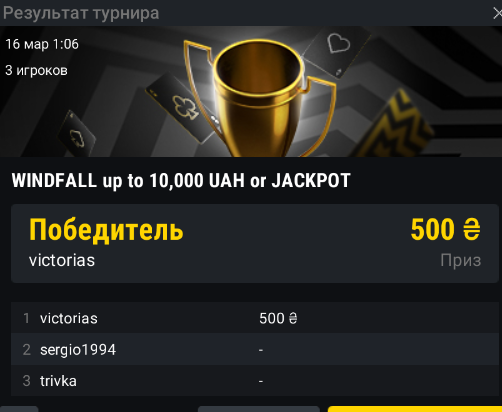This screenshot has width=502, height=412.
Task: Click the heart playing card icon
Action: click(338, 52)
